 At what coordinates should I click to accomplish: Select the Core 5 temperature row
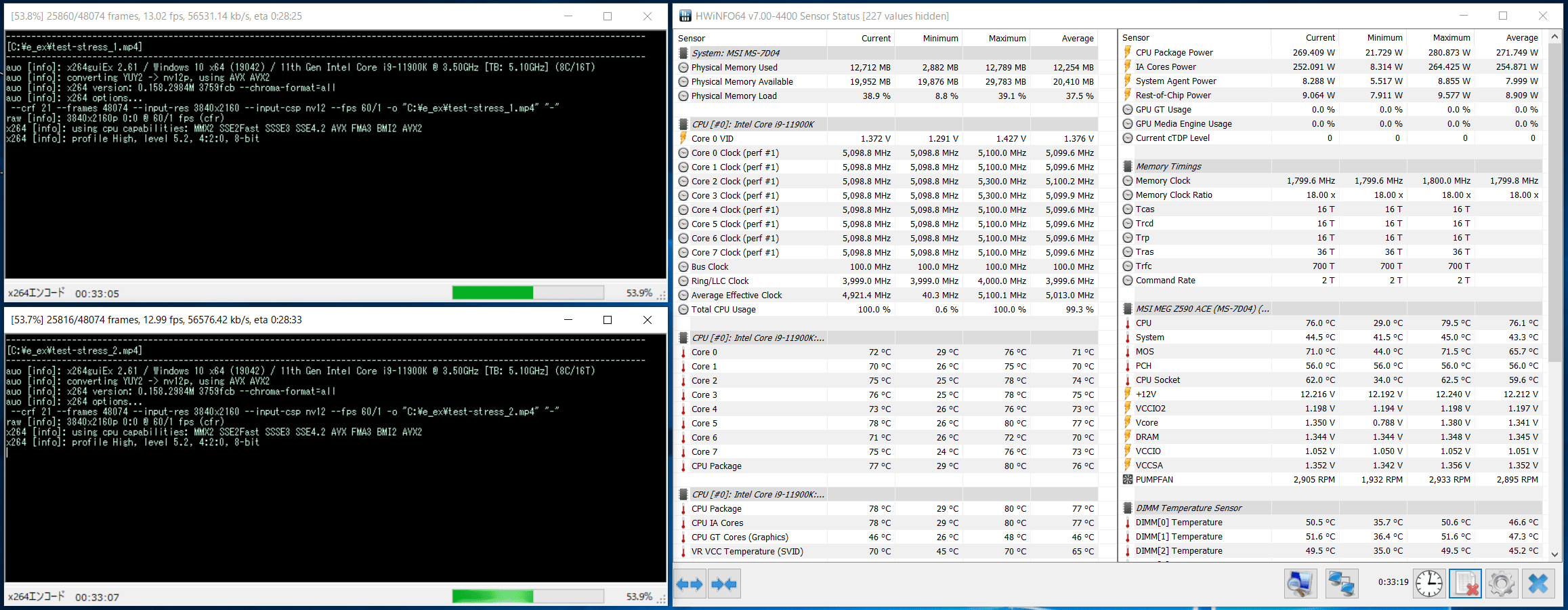887,423
